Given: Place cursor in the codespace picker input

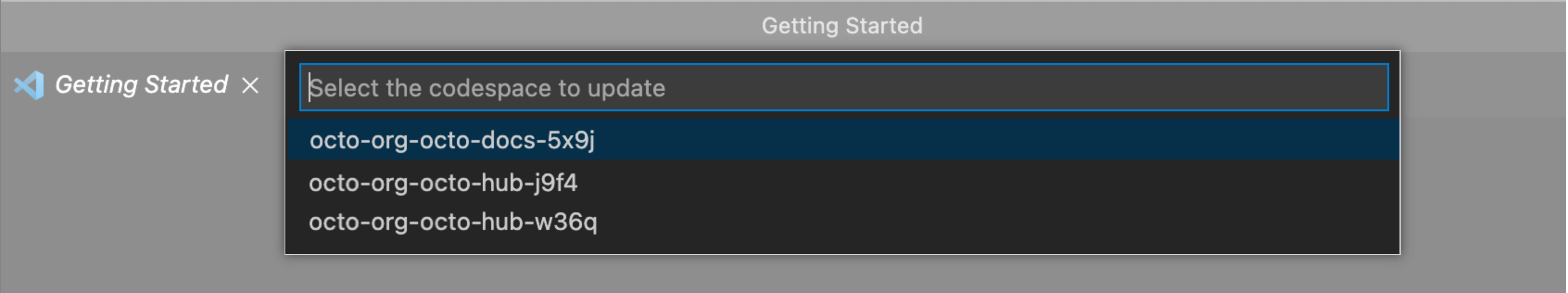Looking at the screenshot, I should [x=843, y=88].
